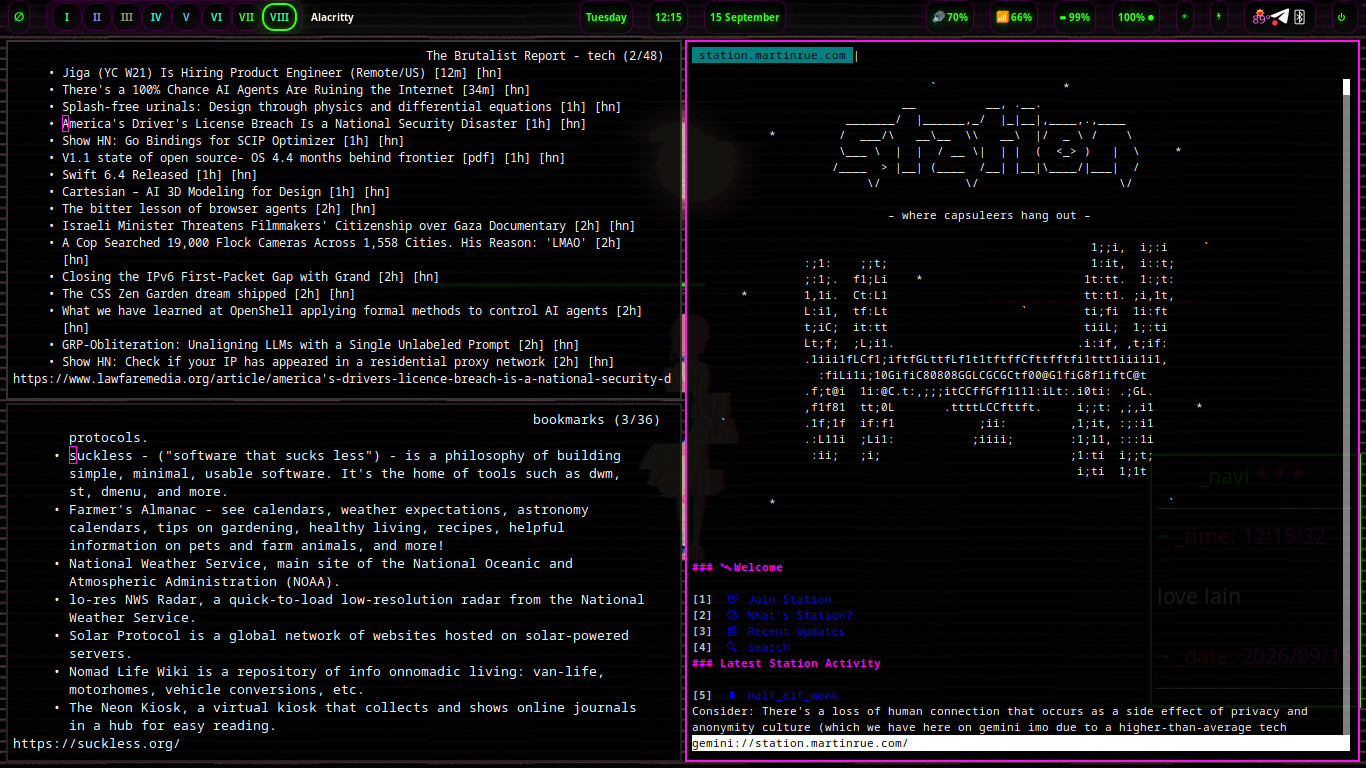The height and width of the screenshot is (768, 1366).
Task: Follow the Search link on the Station page
Action: click(768, 648)
